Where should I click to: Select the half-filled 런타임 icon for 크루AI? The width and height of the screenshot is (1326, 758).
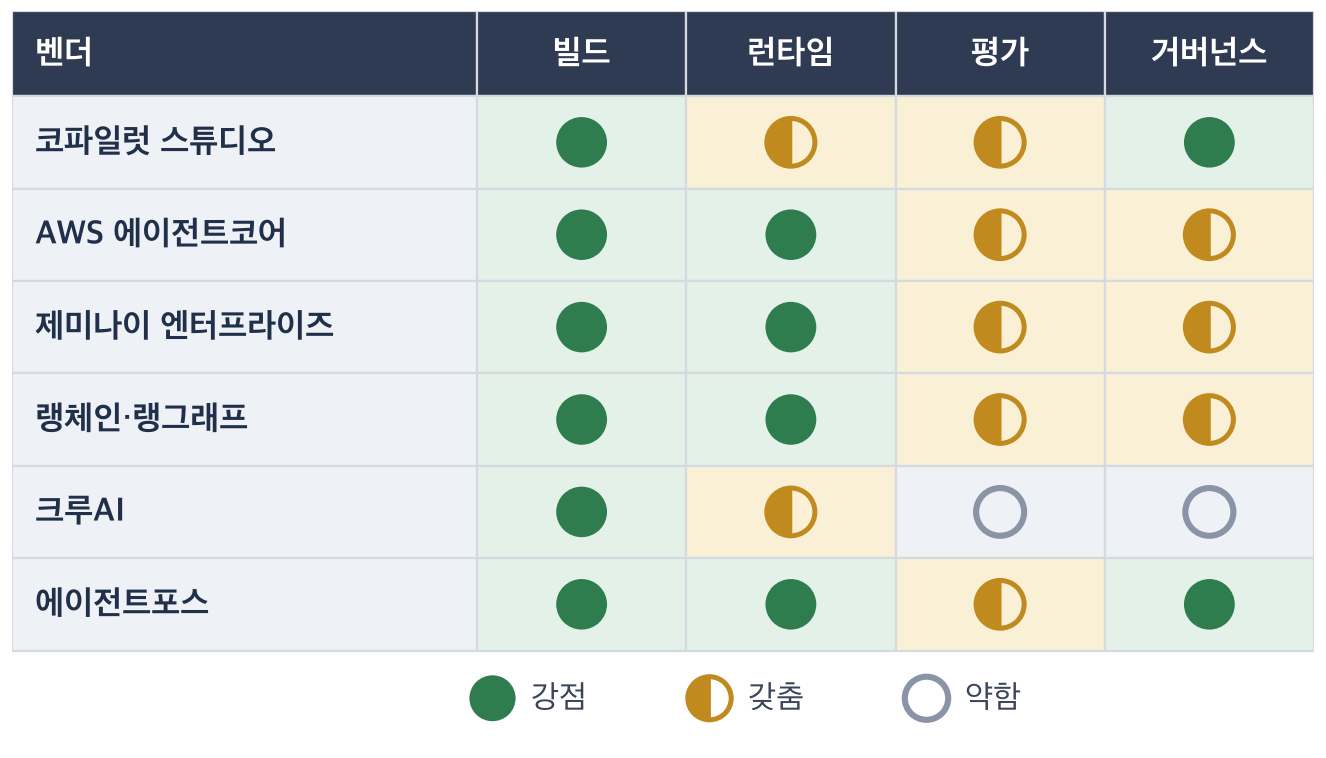[x=791, y=512]
